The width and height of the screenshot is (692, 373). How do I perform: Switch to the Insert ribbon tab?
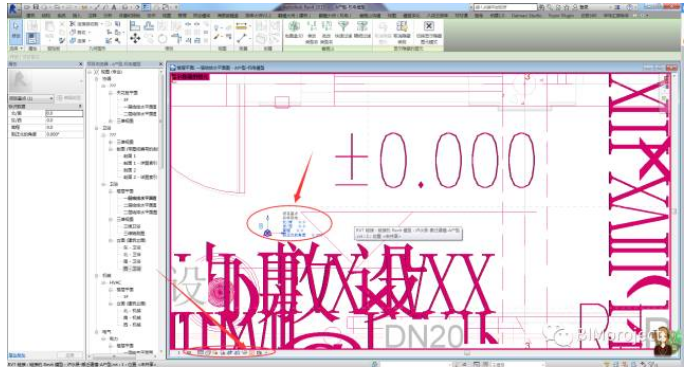pyautogui.click(x=76, y=15)
